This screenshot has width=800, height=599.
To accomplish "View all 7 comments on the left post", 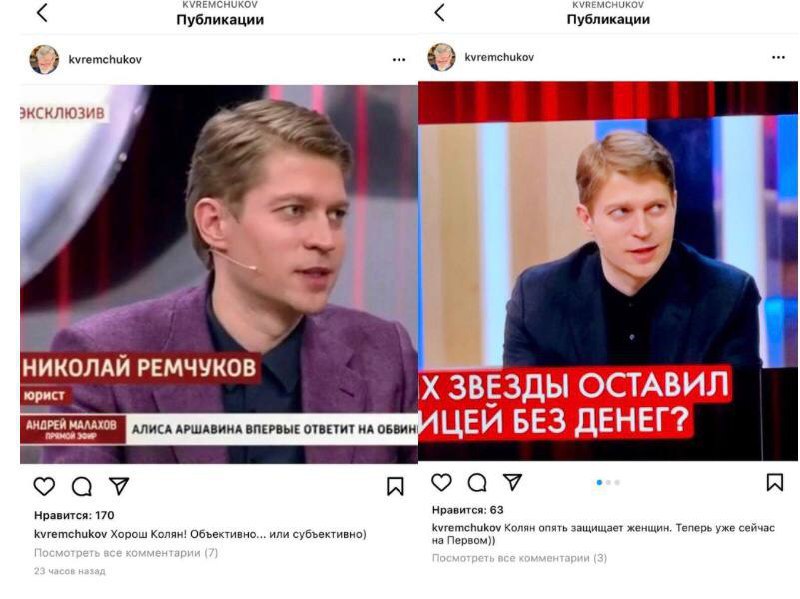I will pyautogui.click(x=126, y=553).
